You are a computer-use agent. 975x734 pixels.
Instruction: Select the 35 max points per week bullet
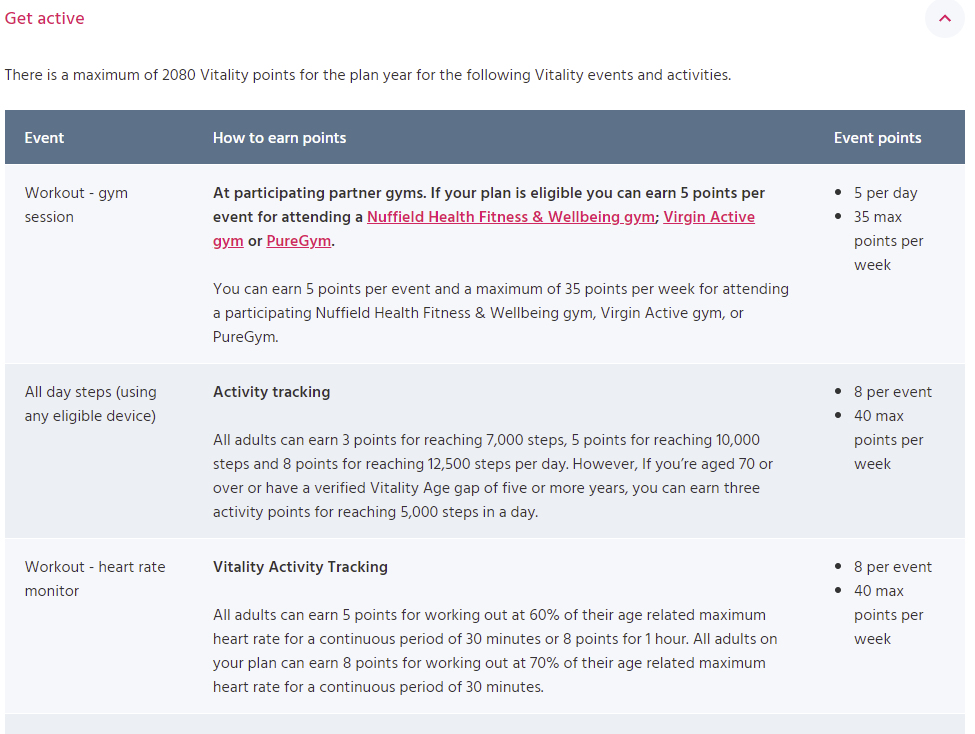click(x=888, y=241)
